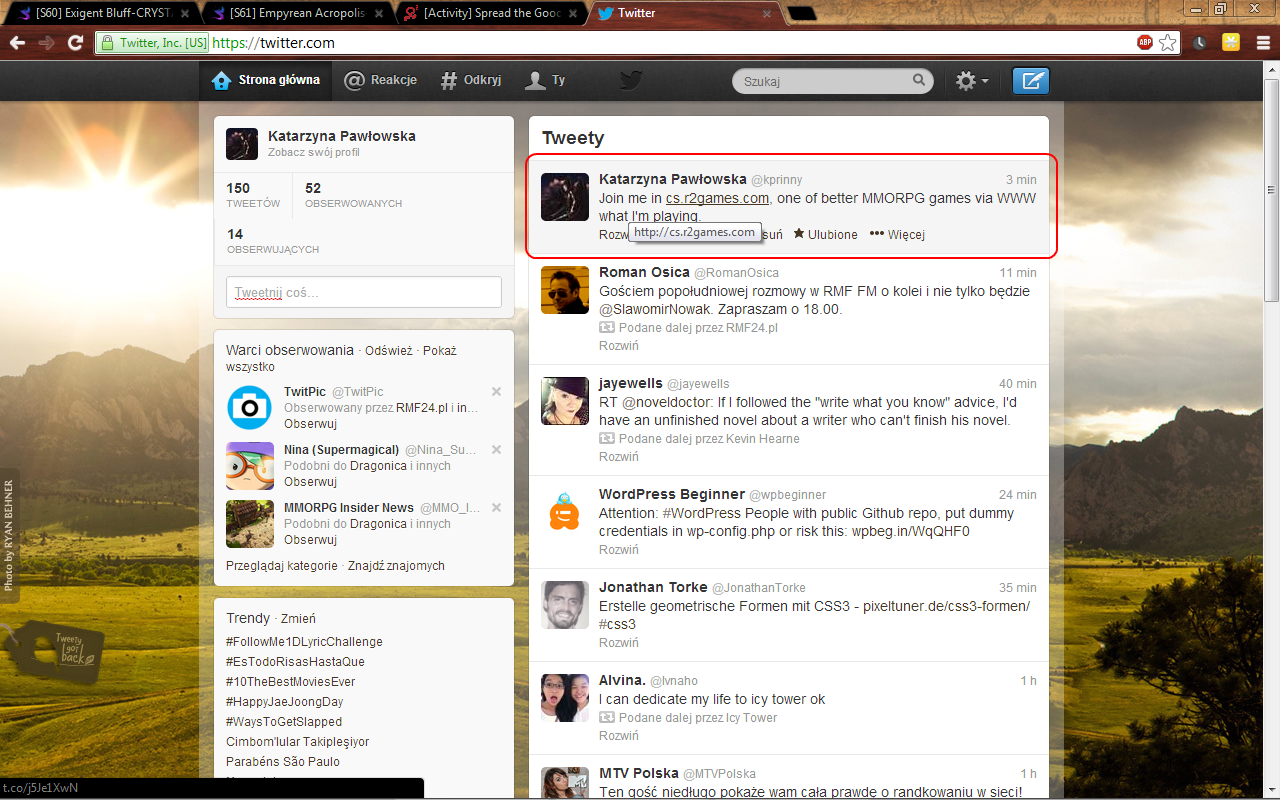This screenshot has height=800, width=1280.
Task: Click the #HappyJaeJoongDay trend link
Action: point(284,701)
